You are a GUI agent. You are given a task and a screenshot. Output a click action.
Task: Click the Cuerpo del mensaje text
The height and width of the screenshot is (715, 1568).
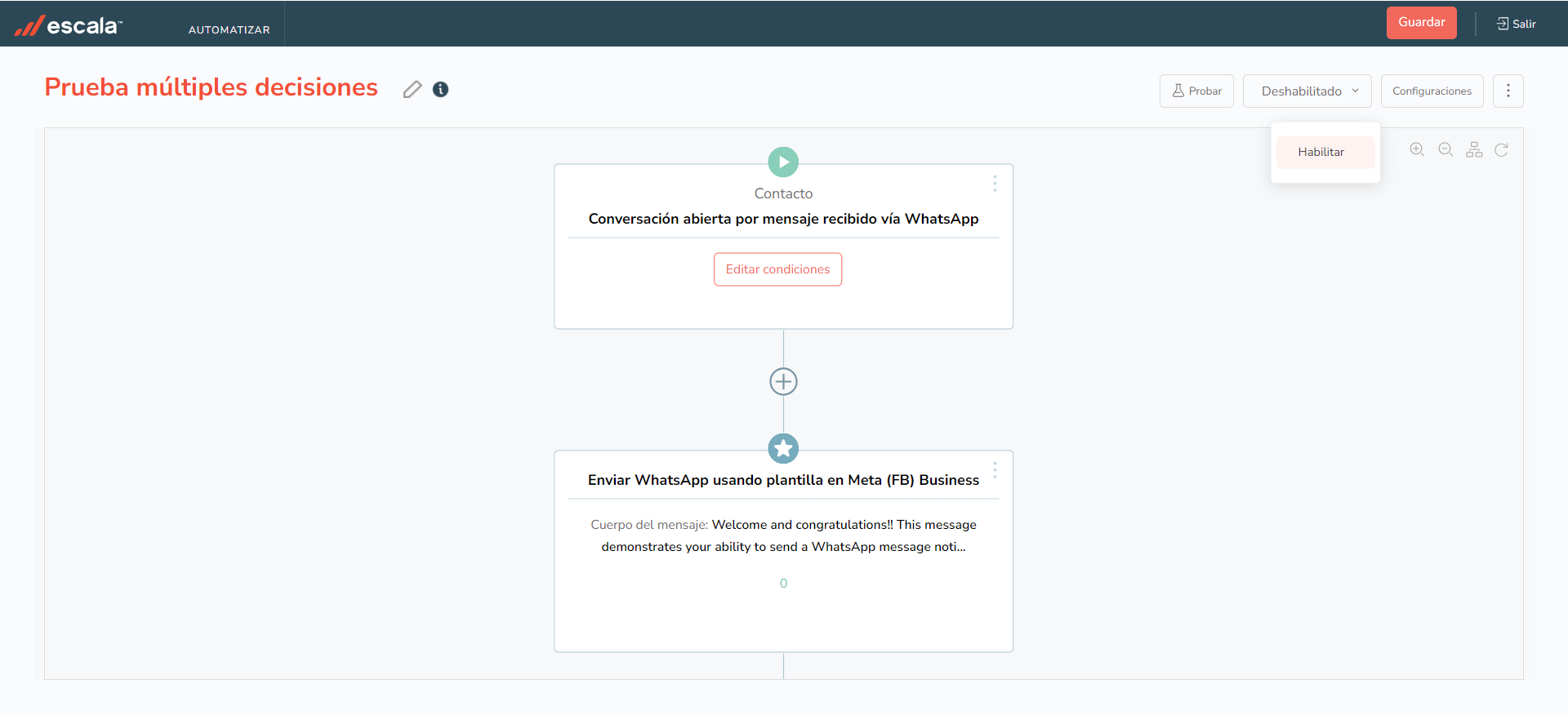pyautogui.click(x=783, y=535)
